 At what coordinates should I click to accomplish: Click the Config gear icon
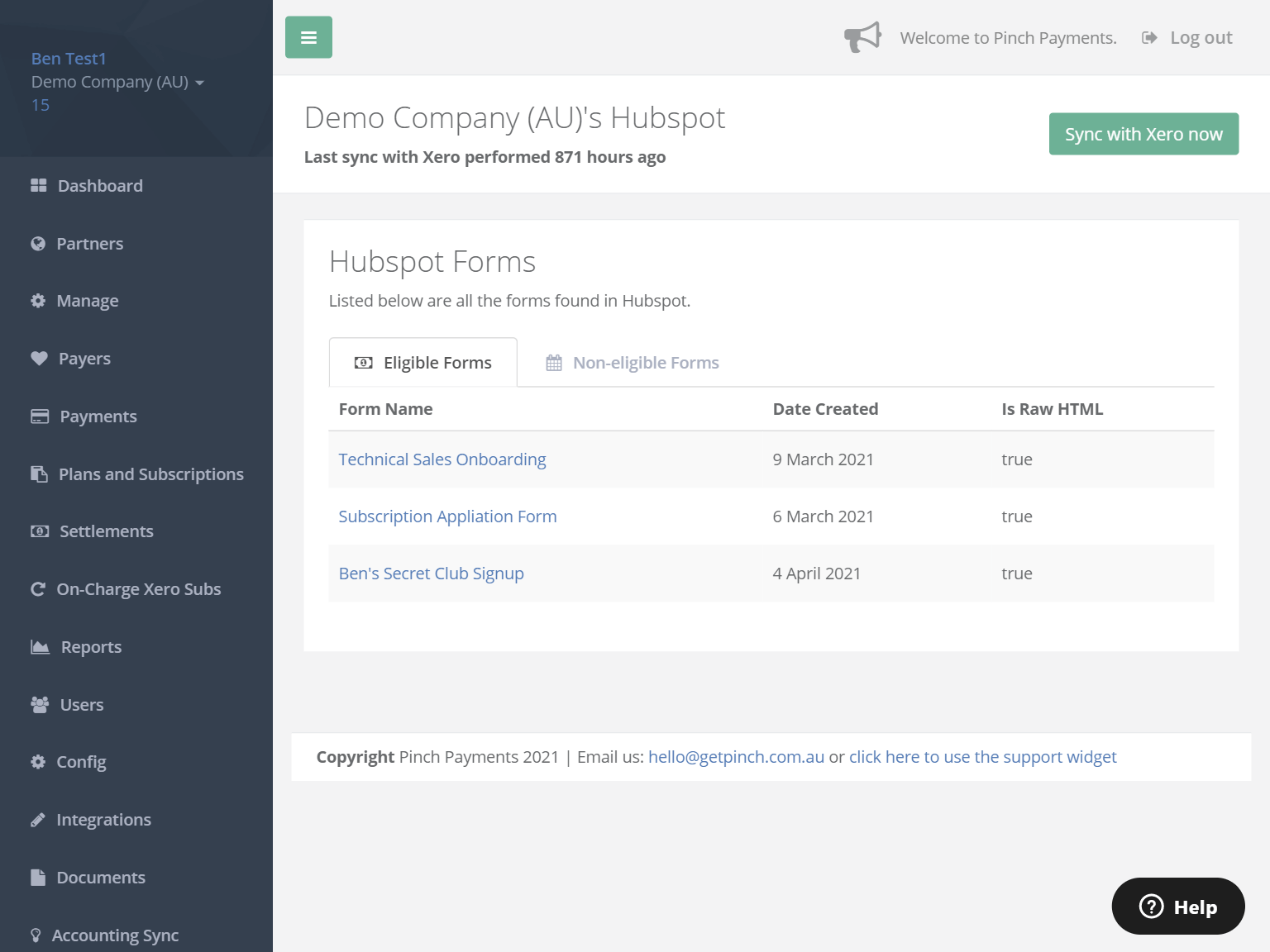pyautogui.click(x=38, y=762)
